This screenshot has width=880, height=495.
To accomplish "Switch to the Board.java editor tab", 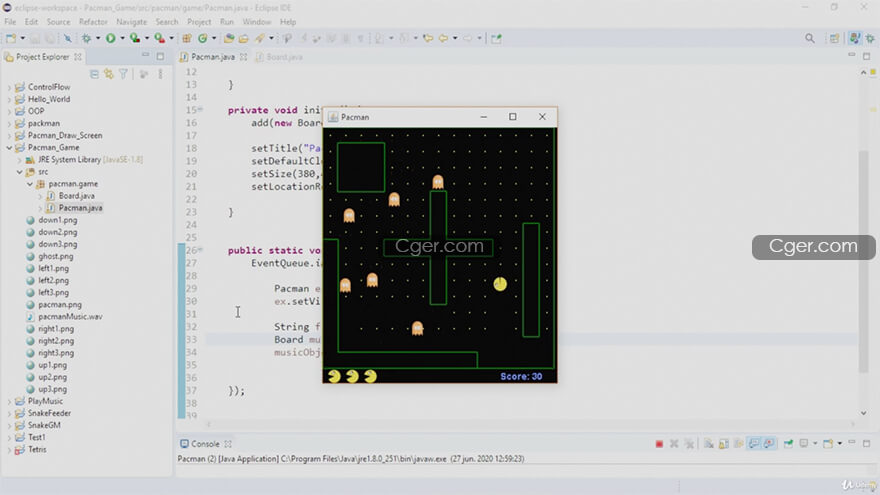I will coord(279,57).
